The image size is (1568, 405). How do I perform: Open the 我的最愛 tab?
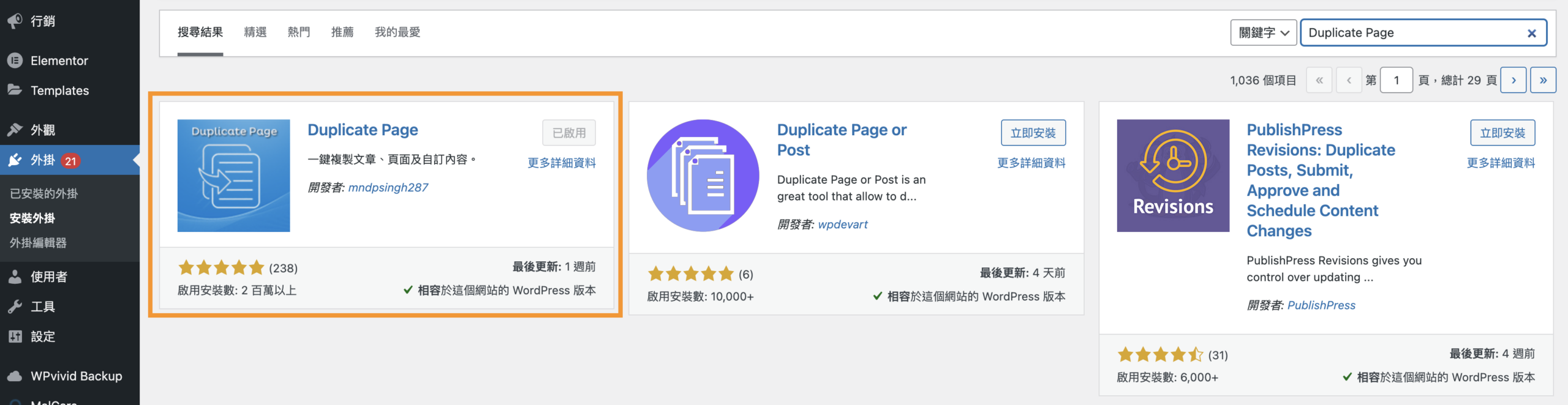coord(398,32)
